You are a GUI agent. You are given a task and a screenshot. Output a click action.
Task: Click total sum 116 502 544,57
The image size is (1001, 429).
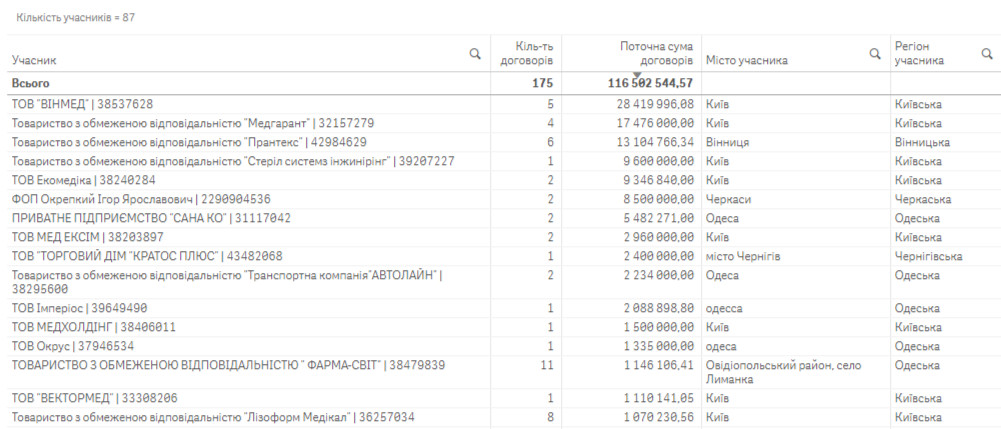(x=650, y=84)
